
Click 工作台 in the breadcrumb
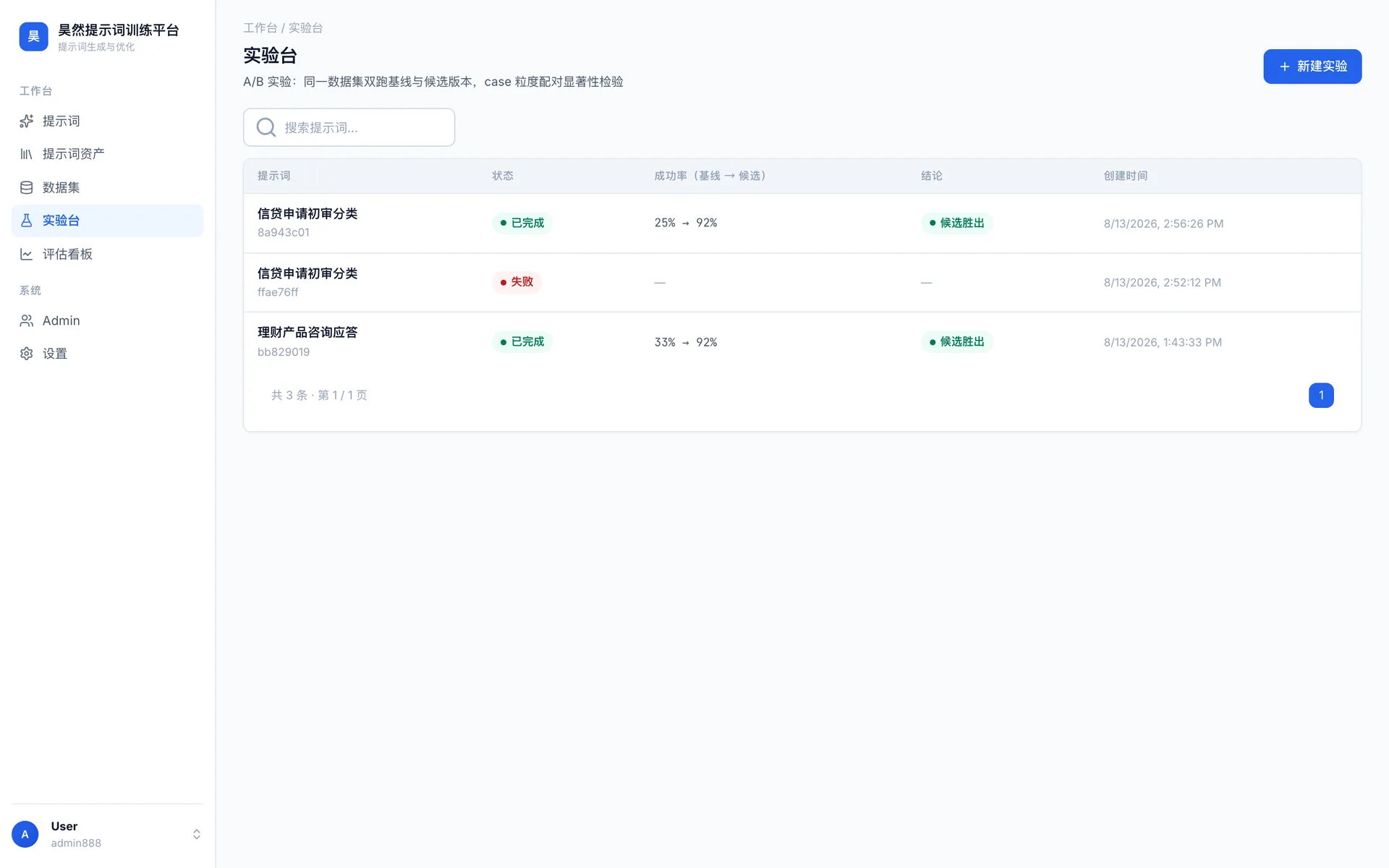pos(260,27)
